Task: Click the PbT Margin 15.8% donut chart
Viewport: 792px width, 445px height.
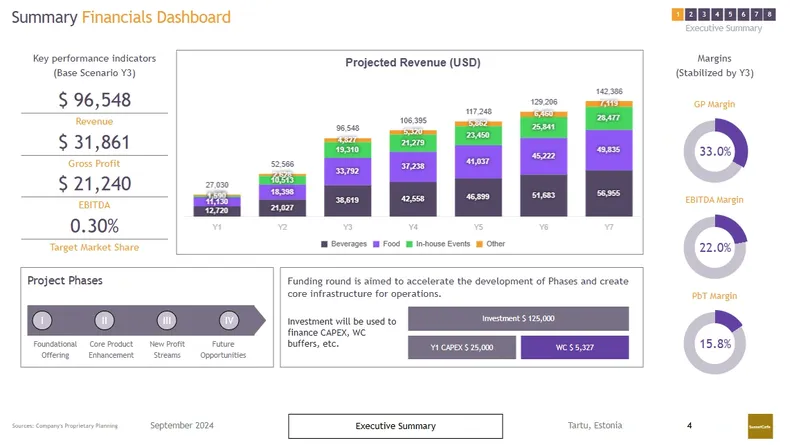Action: click(x=715, y=343)
